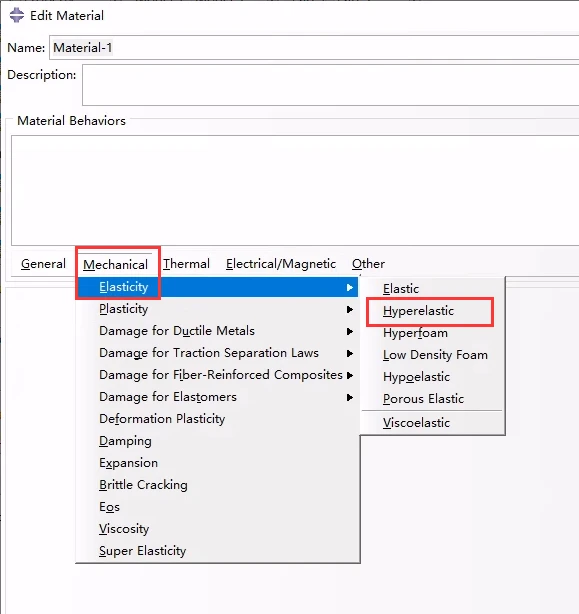Viewport: 579px width, 614px height.
Task: Click into the Description text box
Action: point(330,85)
